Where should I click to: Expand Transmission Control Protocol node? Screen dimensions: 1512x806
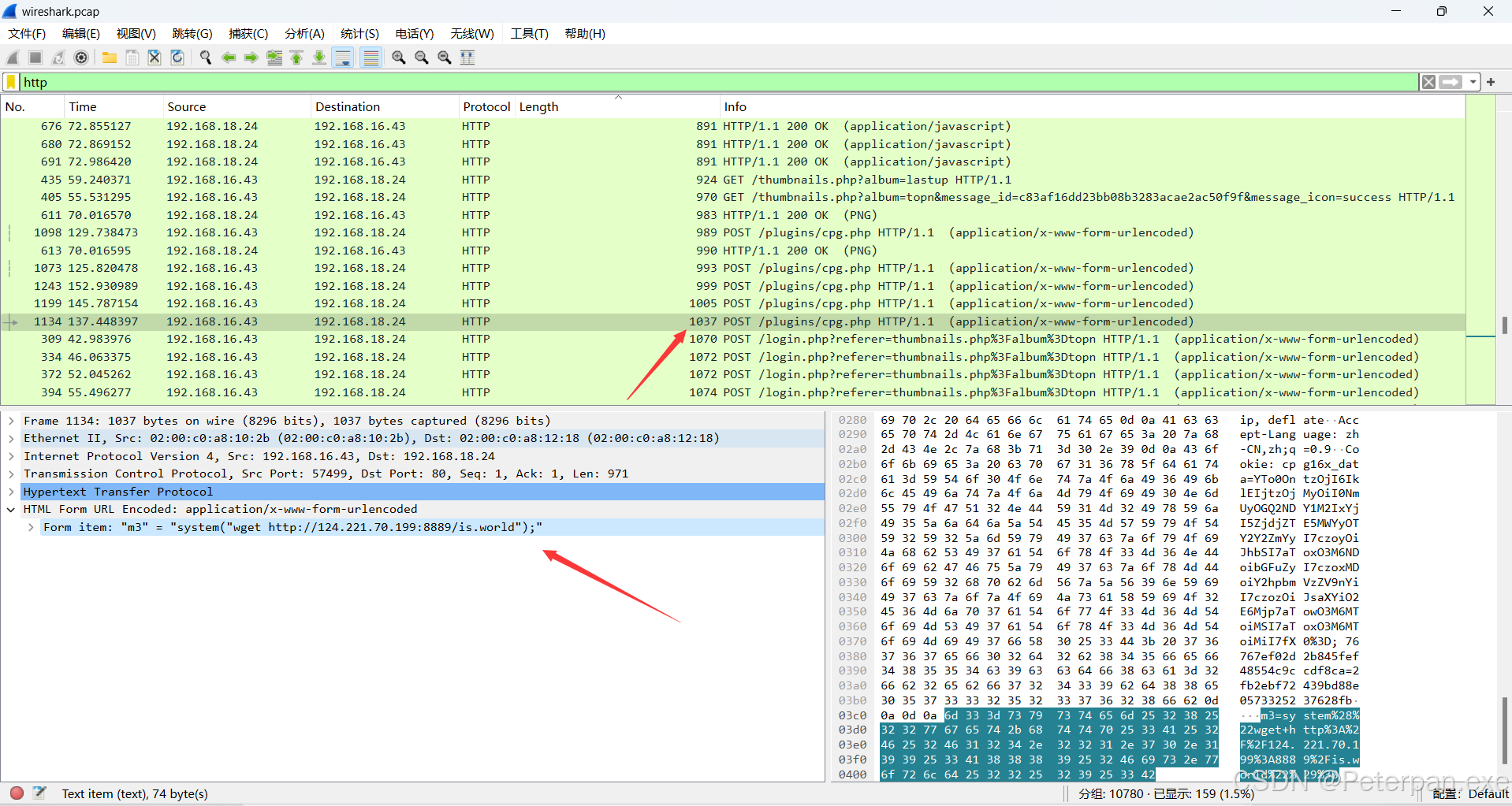tap(11, 474)
